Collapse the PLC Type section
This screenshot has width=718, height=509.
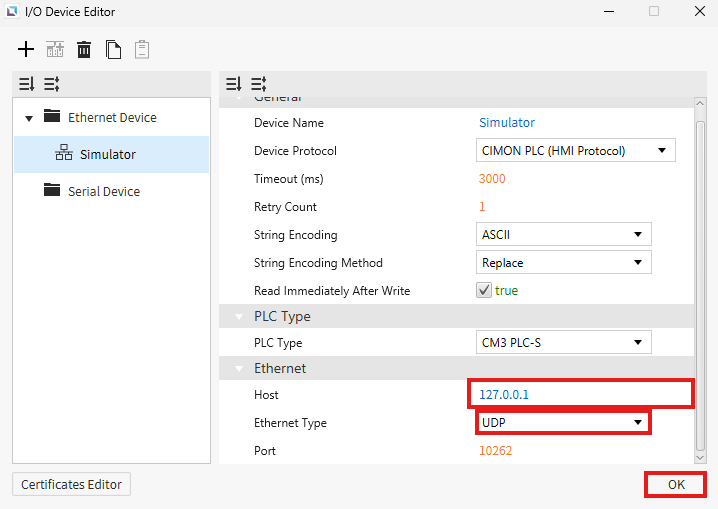239,317
